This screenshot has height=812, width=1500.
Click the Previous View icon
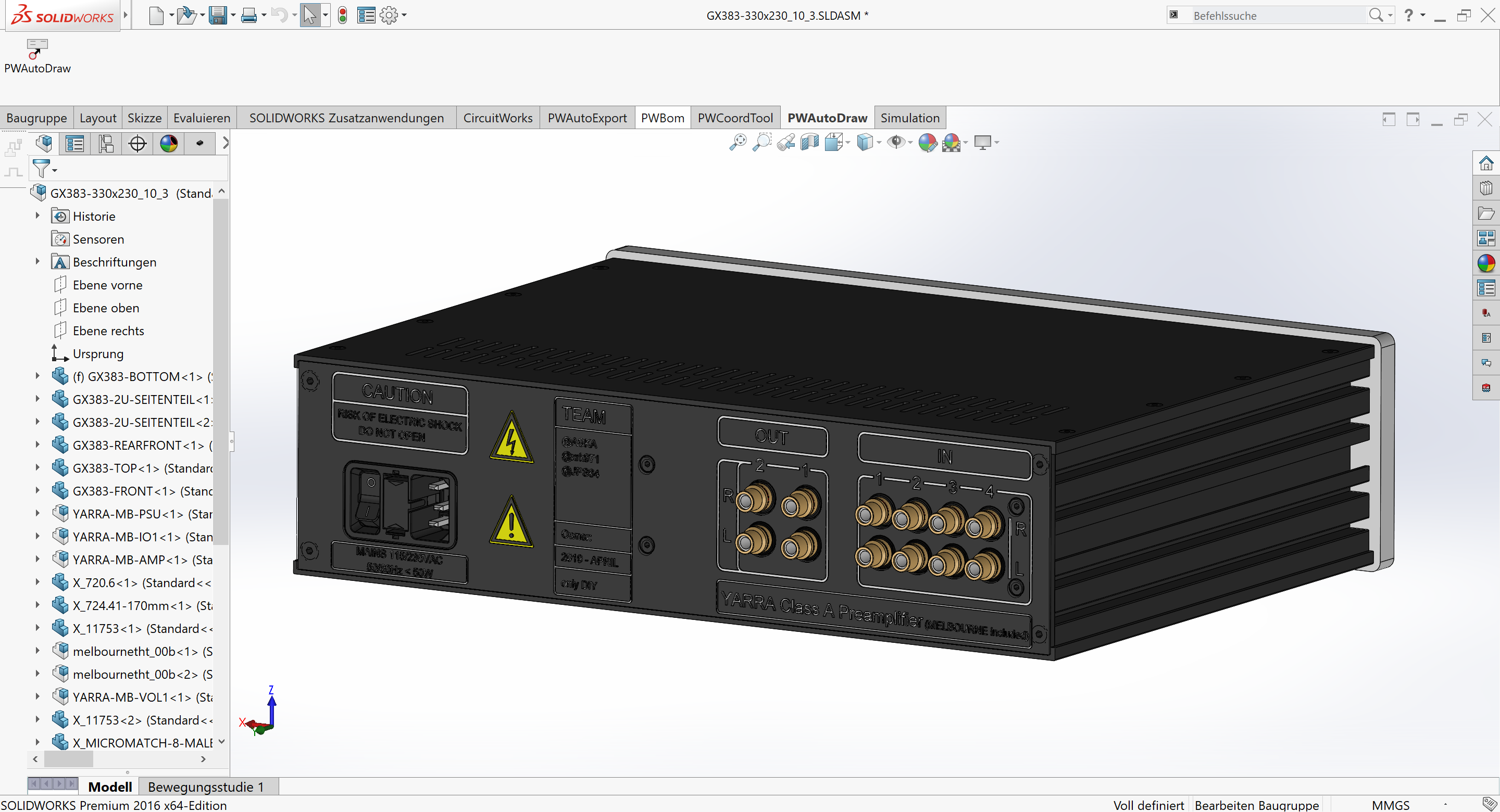pos(786,142)
